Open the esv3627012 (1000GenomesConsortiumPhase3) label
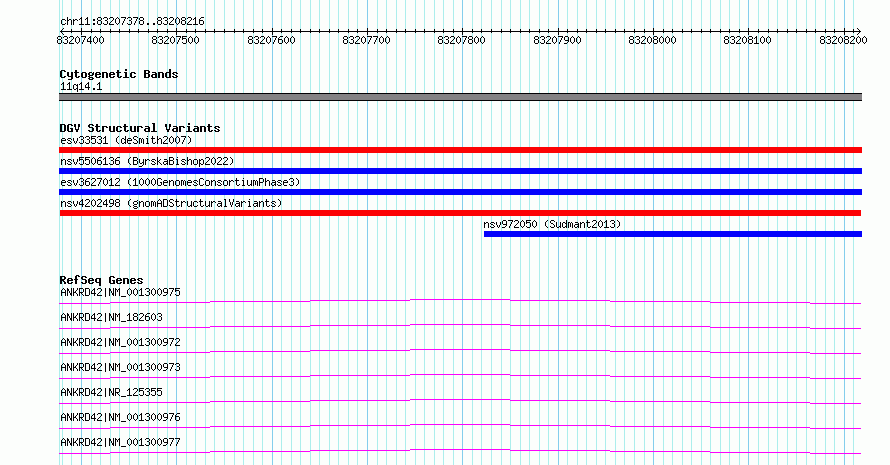The width and height of the screenshot is (890, 465). pyautogui.click(x=180, y=182)
